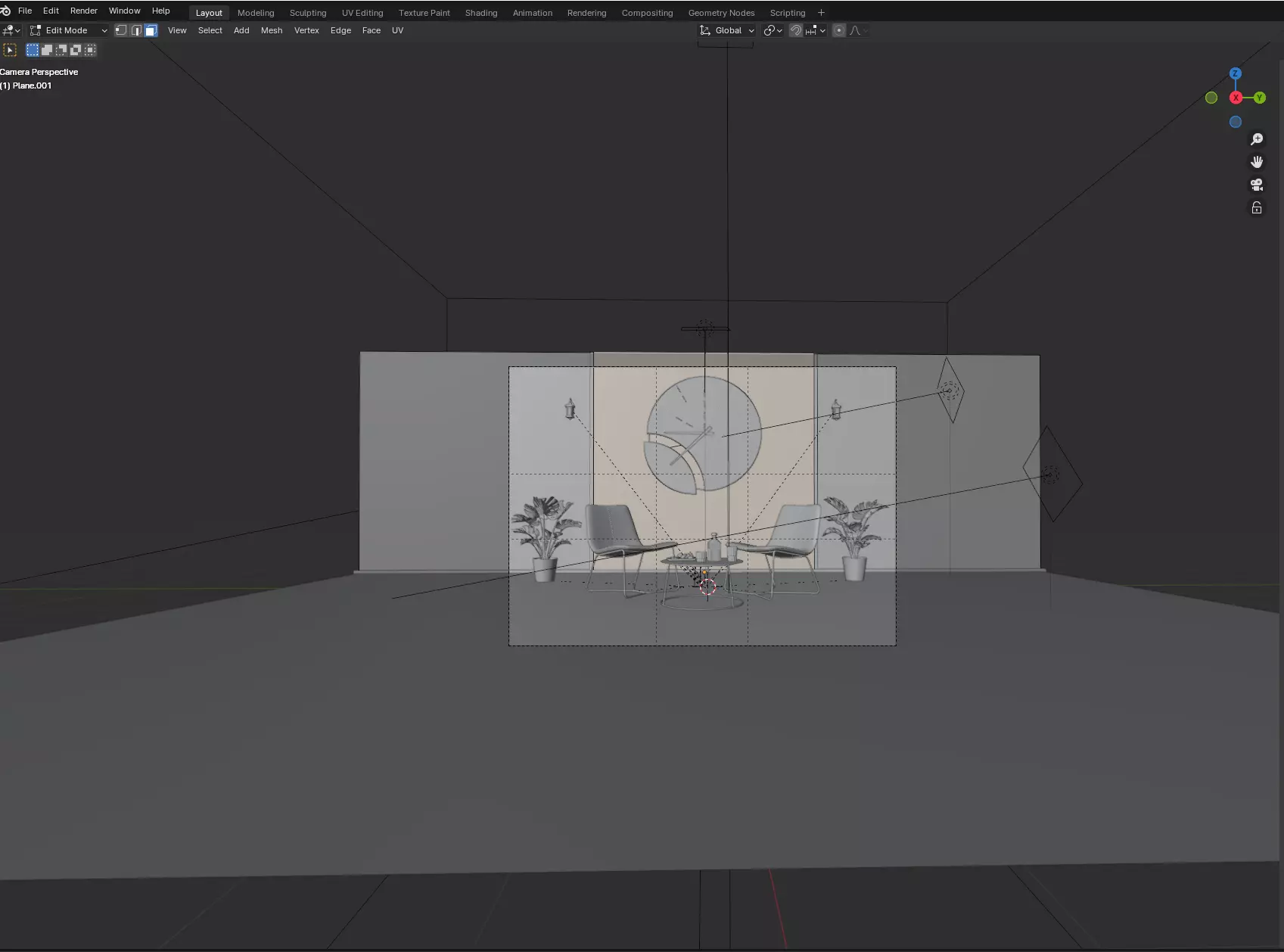Open the File menu
The height and width of the screenshot is (952, 1284).
click(x=25, y=11)
